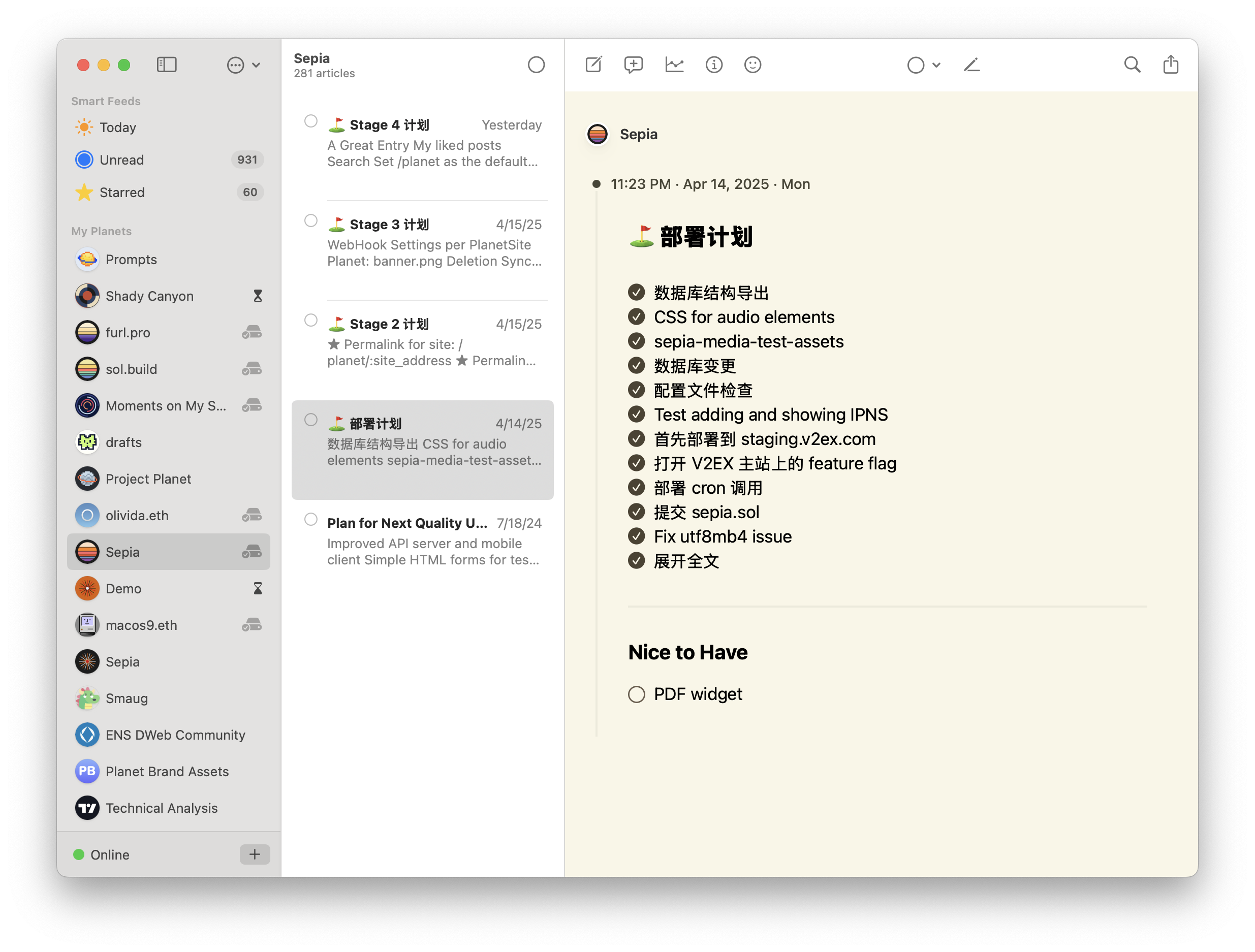Image resolution: width=1255 pixels, height=952 pixels.
Task: Search within Sepia articles
Action: tap(1132, 65)
